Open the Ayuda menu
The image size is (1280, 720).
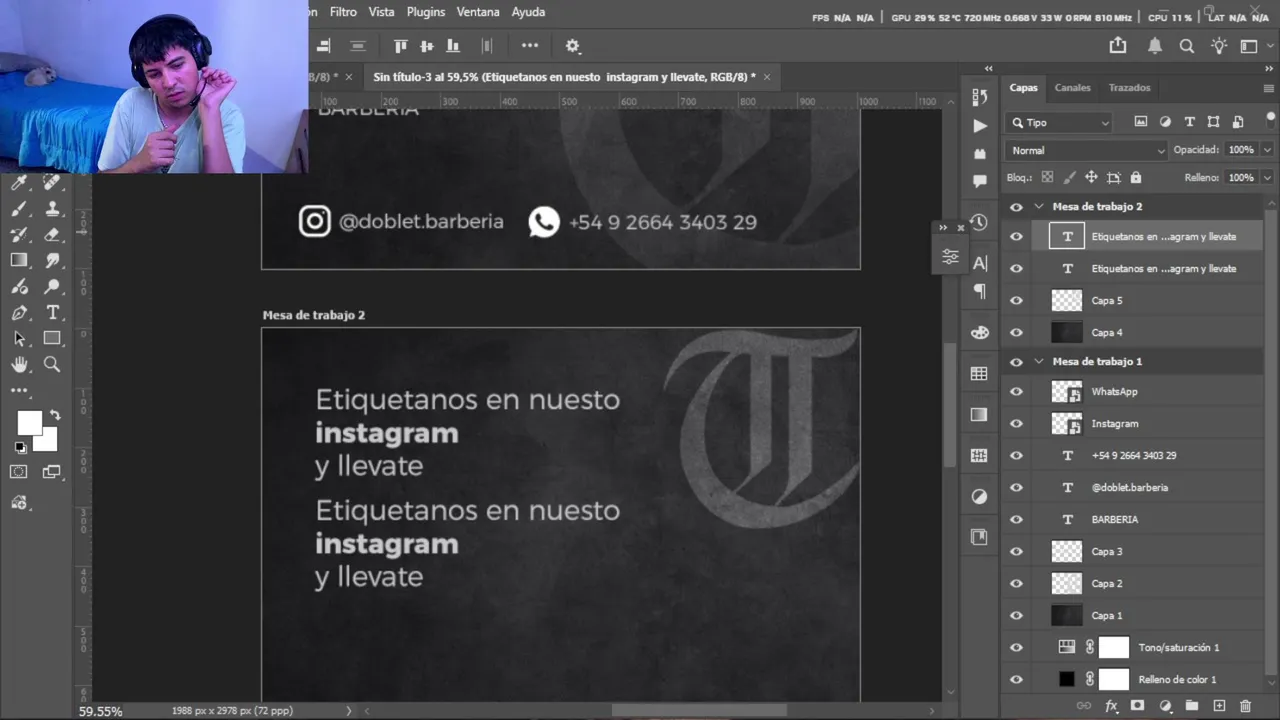pos(528,12)
